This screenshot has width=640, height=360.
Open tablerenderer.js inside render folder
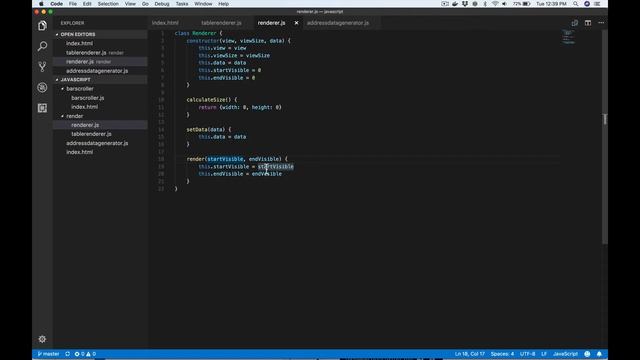click(x=91, y=134)
